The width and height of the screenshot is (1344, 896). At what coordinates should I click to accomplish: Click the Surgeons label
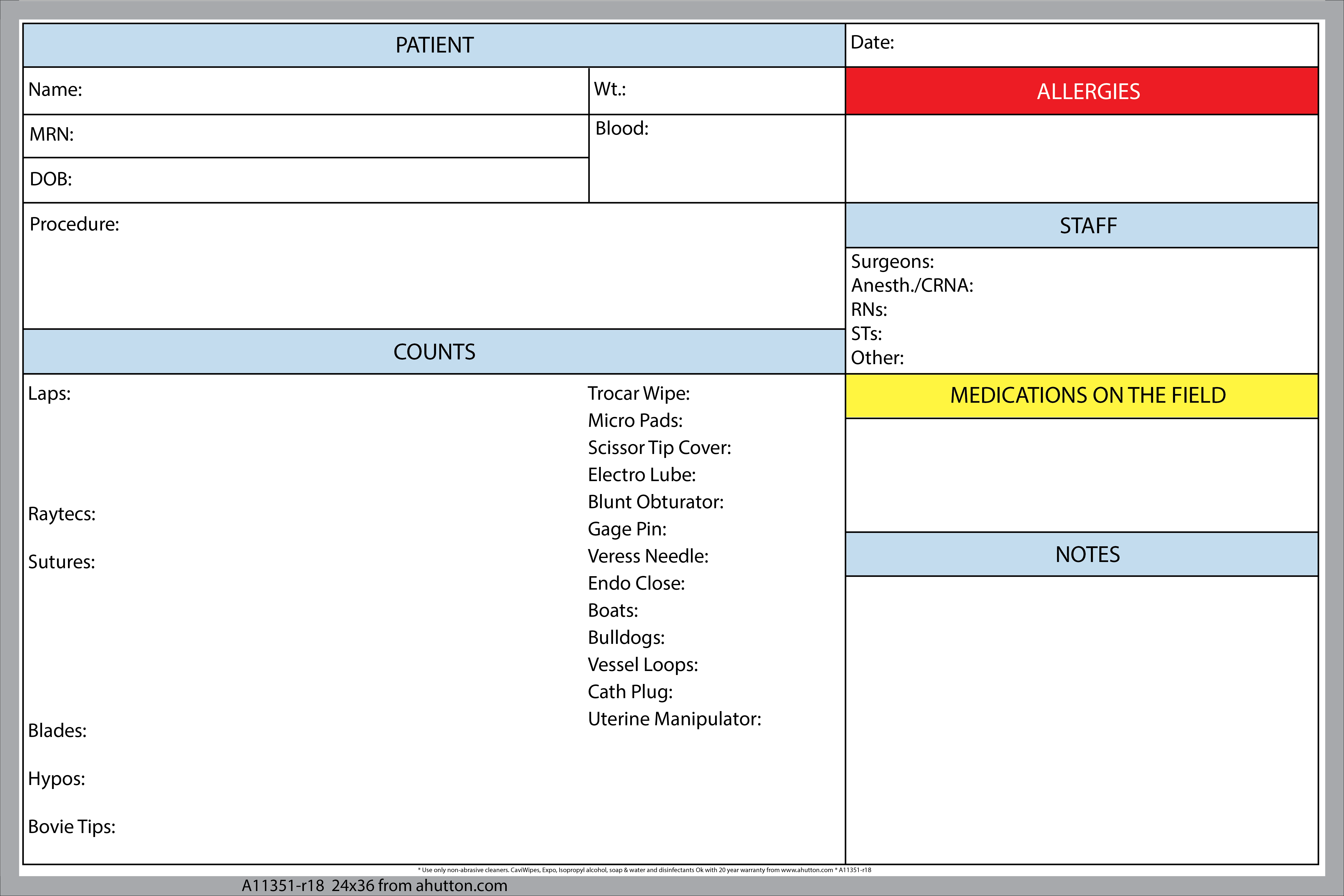pos(892,262)
